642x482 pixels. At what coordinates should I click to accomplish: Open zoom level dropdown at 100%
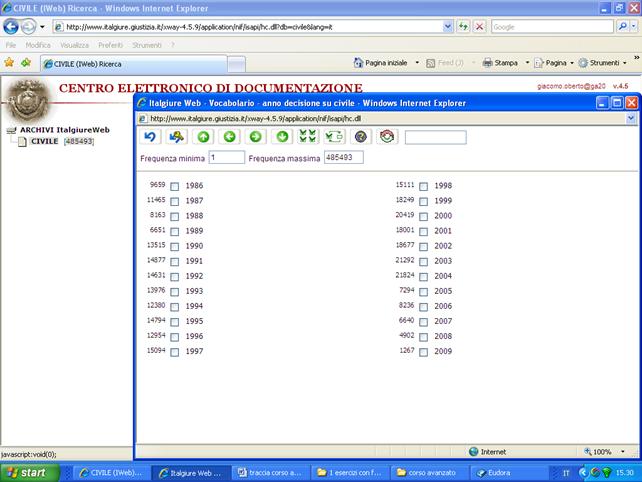pos(623,452)
